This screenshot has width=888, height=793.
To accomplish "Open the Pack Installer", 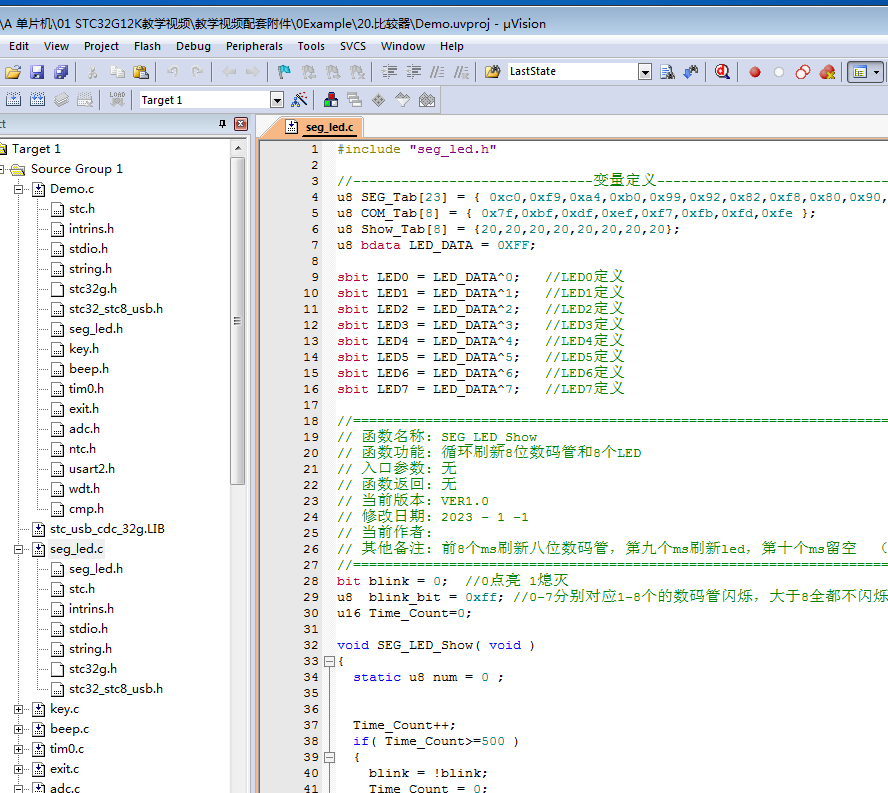I will coord(426,100).
